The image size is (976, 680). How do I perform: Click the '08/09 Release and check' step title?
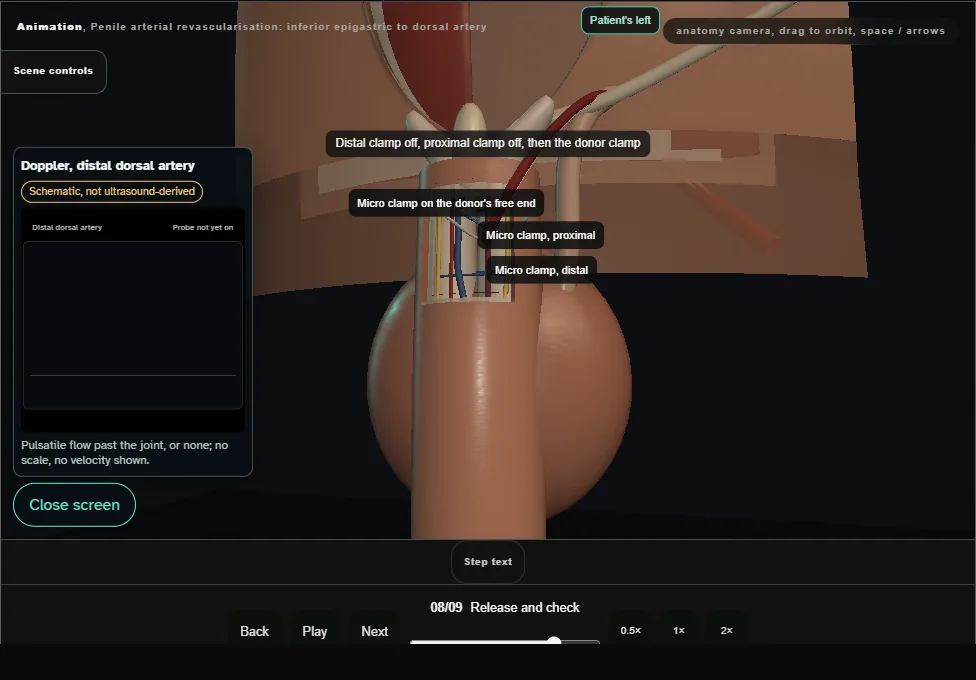pos(505,607)
